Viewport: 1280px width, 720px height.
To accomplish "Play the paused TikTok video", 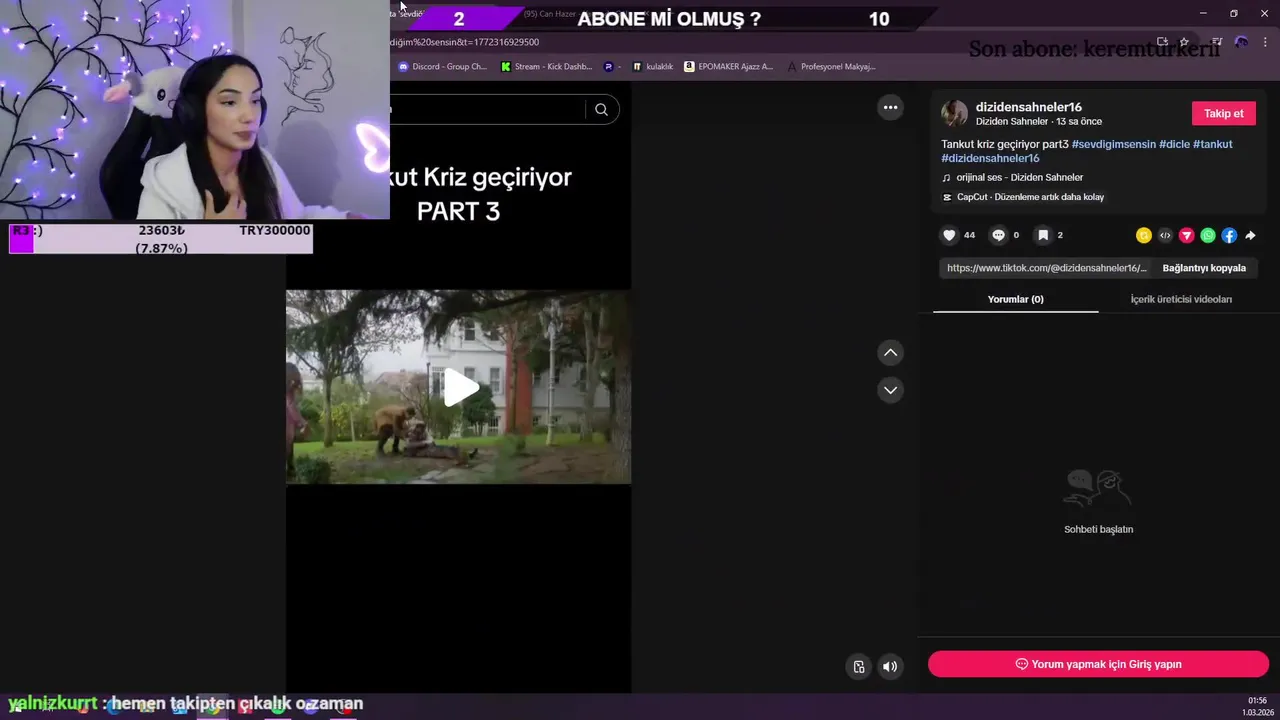I will click(459, 387).
